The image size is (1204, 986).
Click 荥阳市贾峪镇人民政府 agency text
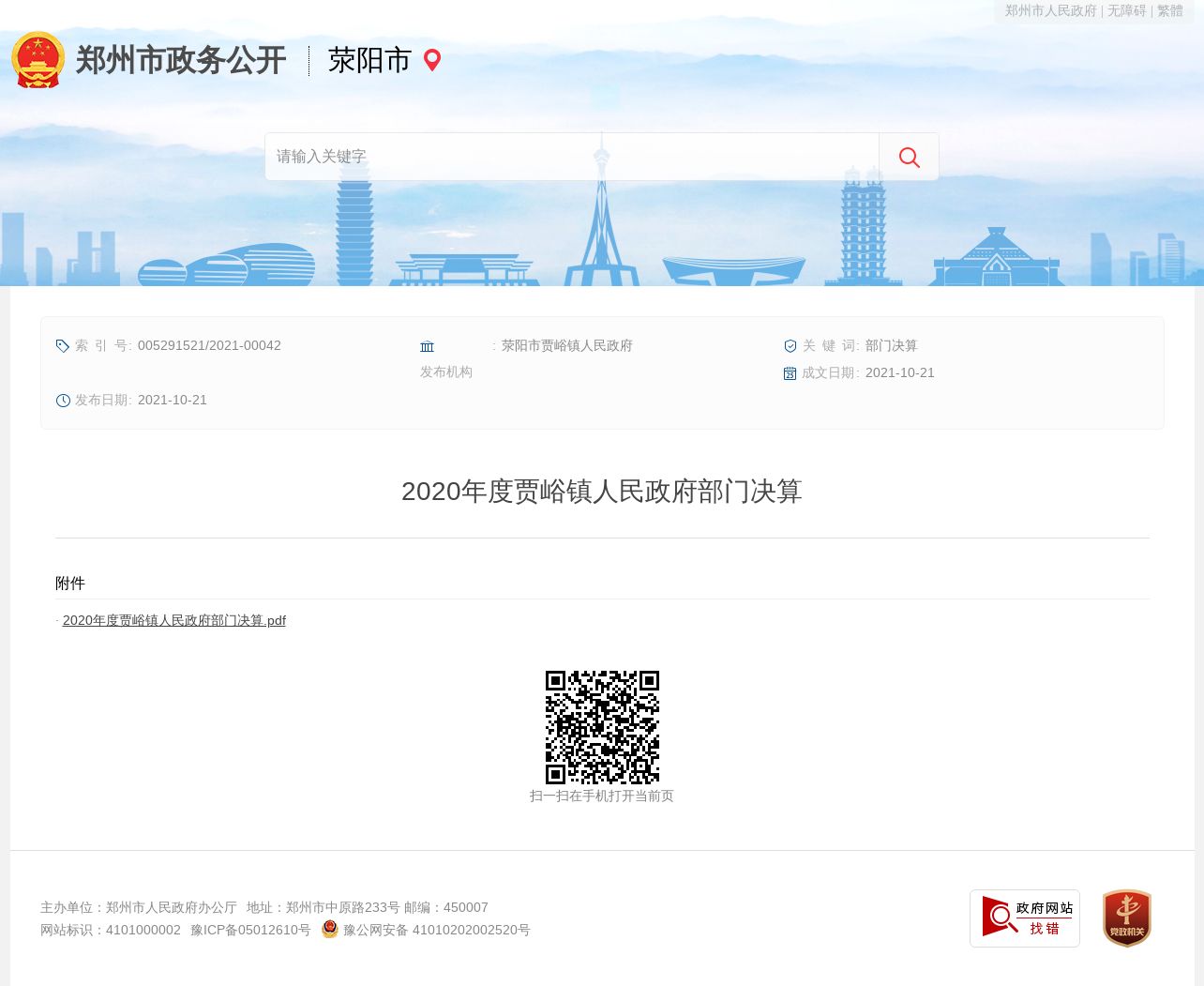tap(567, 345)
